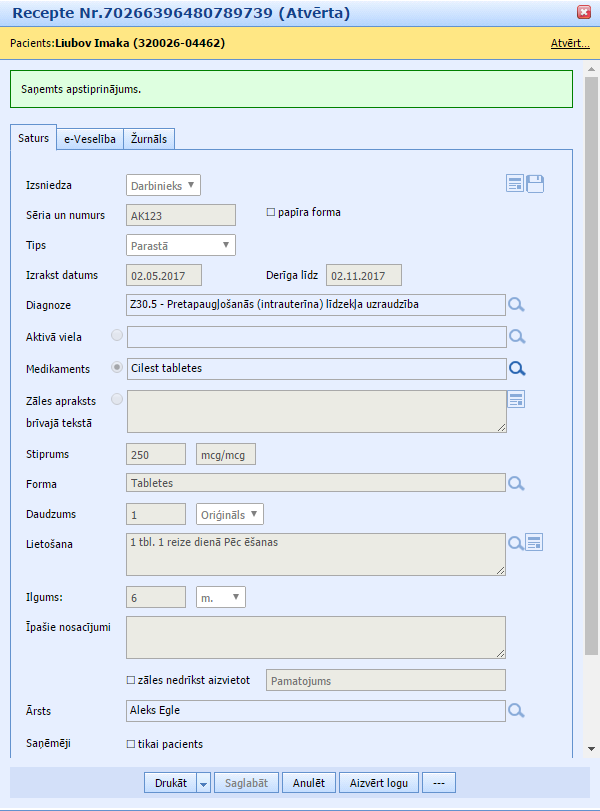Open the Žurnāls tab

(x=151, y=139)
